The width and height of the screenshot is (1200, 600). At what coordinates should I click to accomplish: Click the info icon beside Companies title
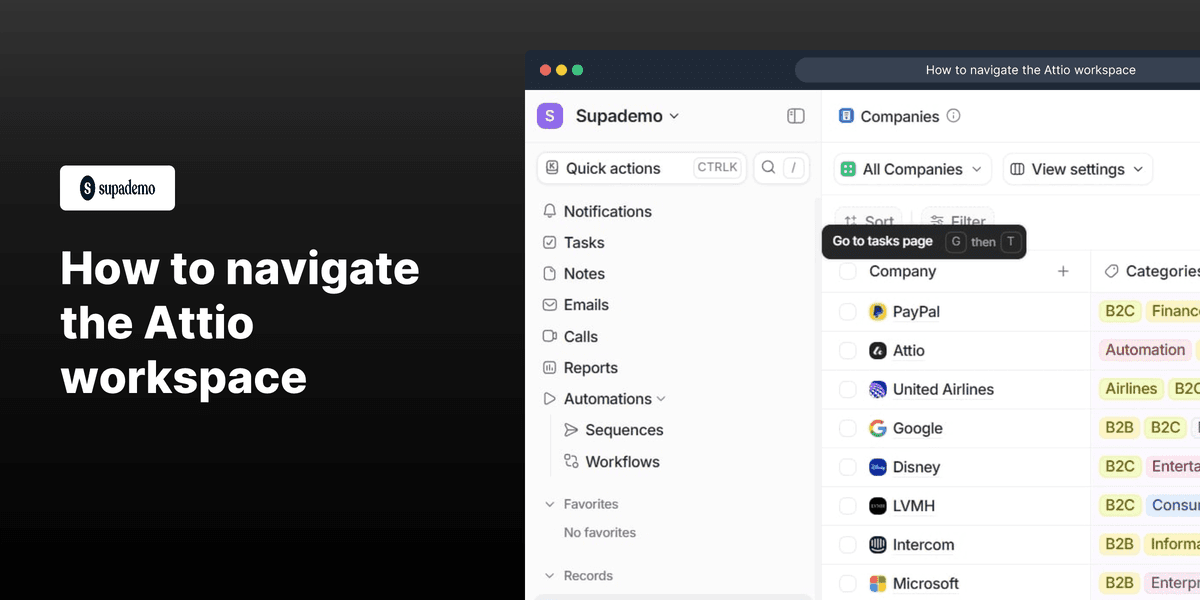pos(953,116)
